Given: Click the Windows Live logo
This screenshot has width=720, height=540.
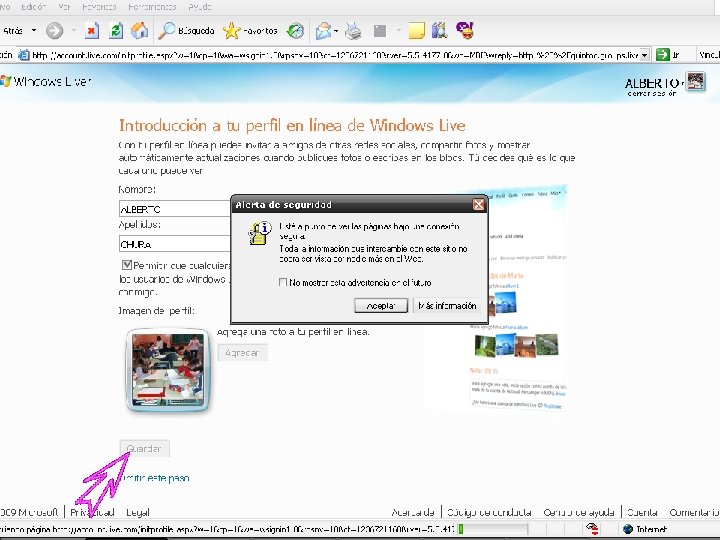Looking at the screenshot, I should [x=45, y=81].
